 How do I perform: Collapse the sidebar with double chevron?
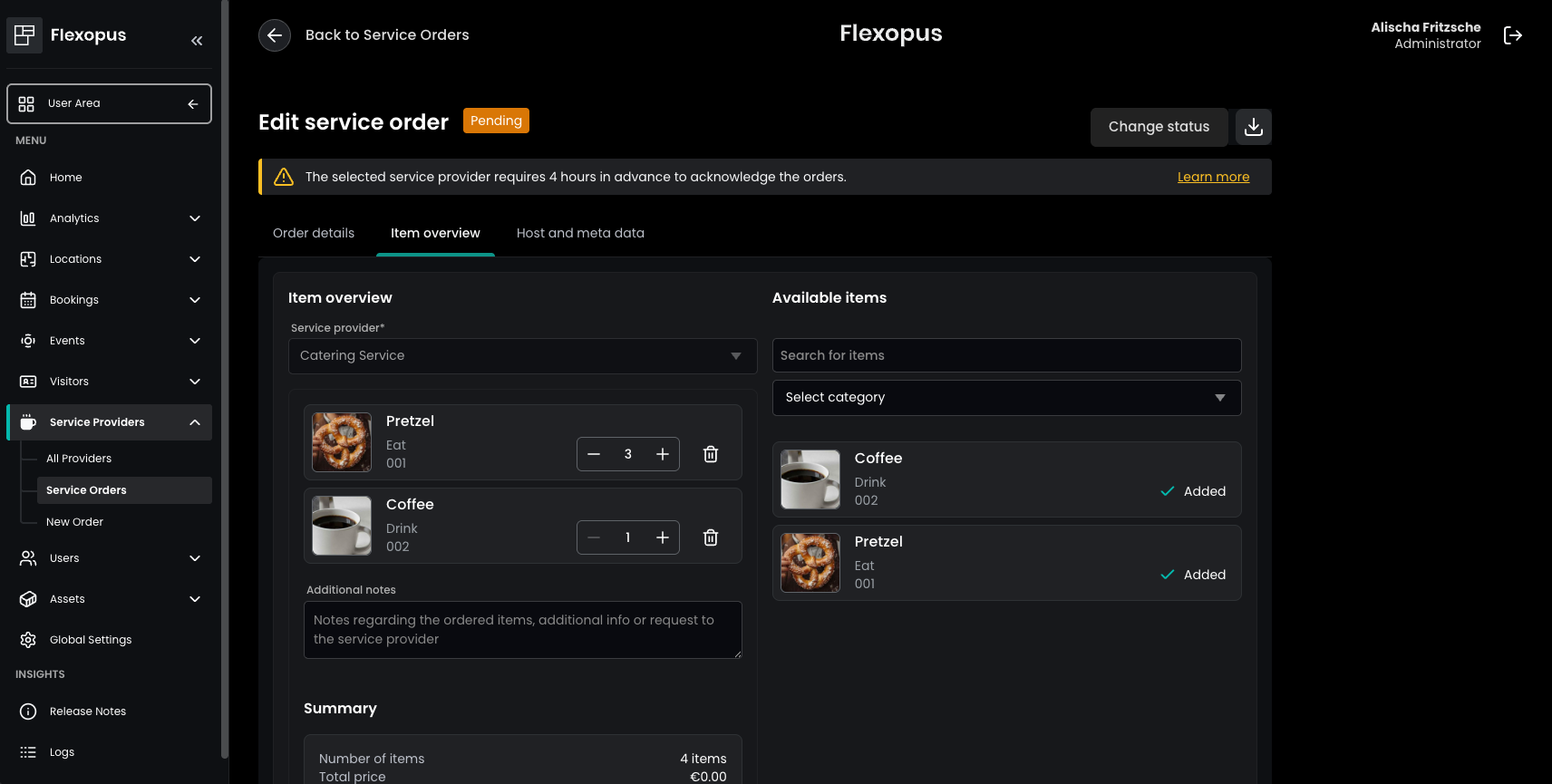coord(197,41)
